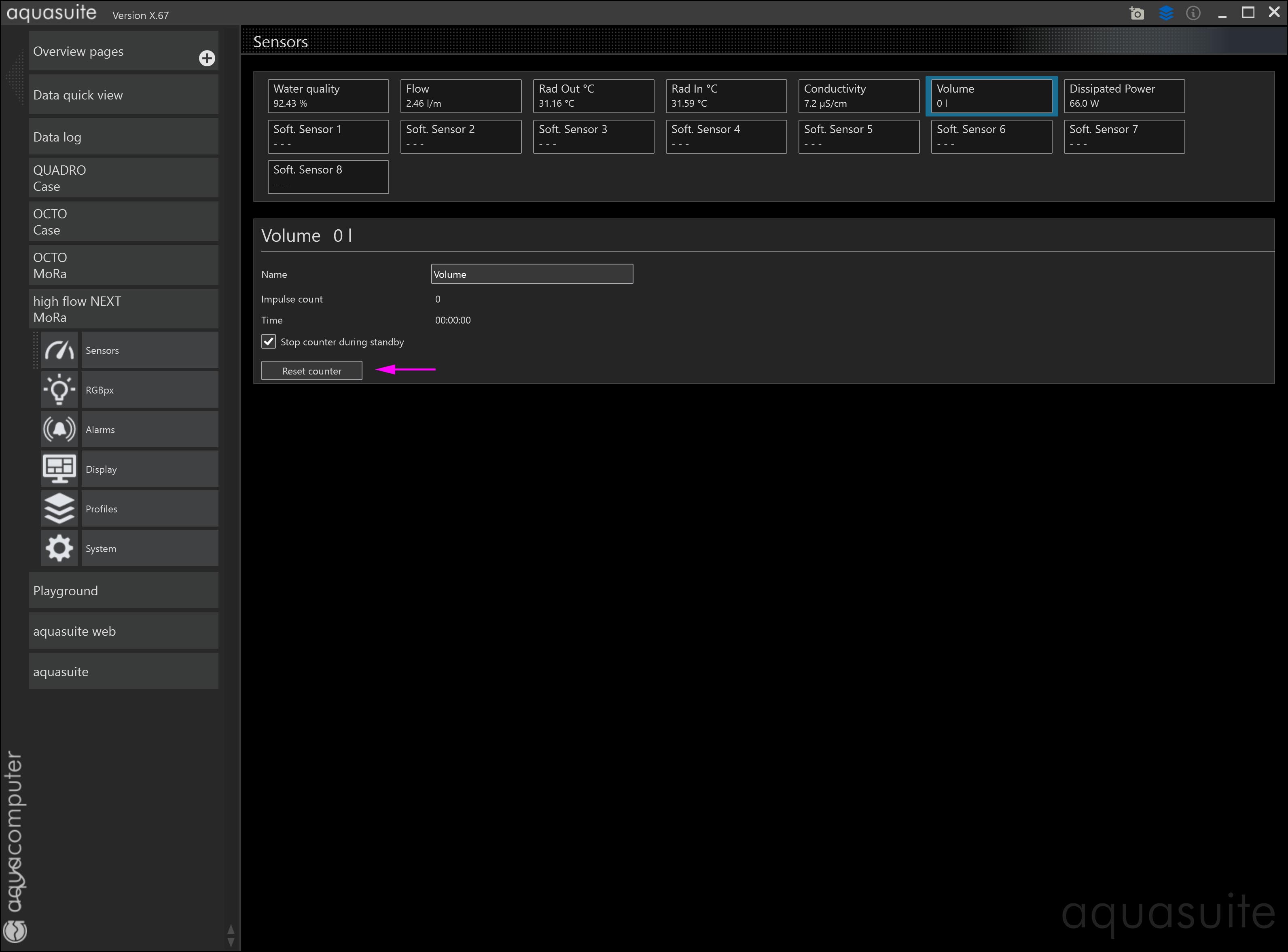
Task: Expand the QUADRO Case device entry
Action: click(123, 178)
